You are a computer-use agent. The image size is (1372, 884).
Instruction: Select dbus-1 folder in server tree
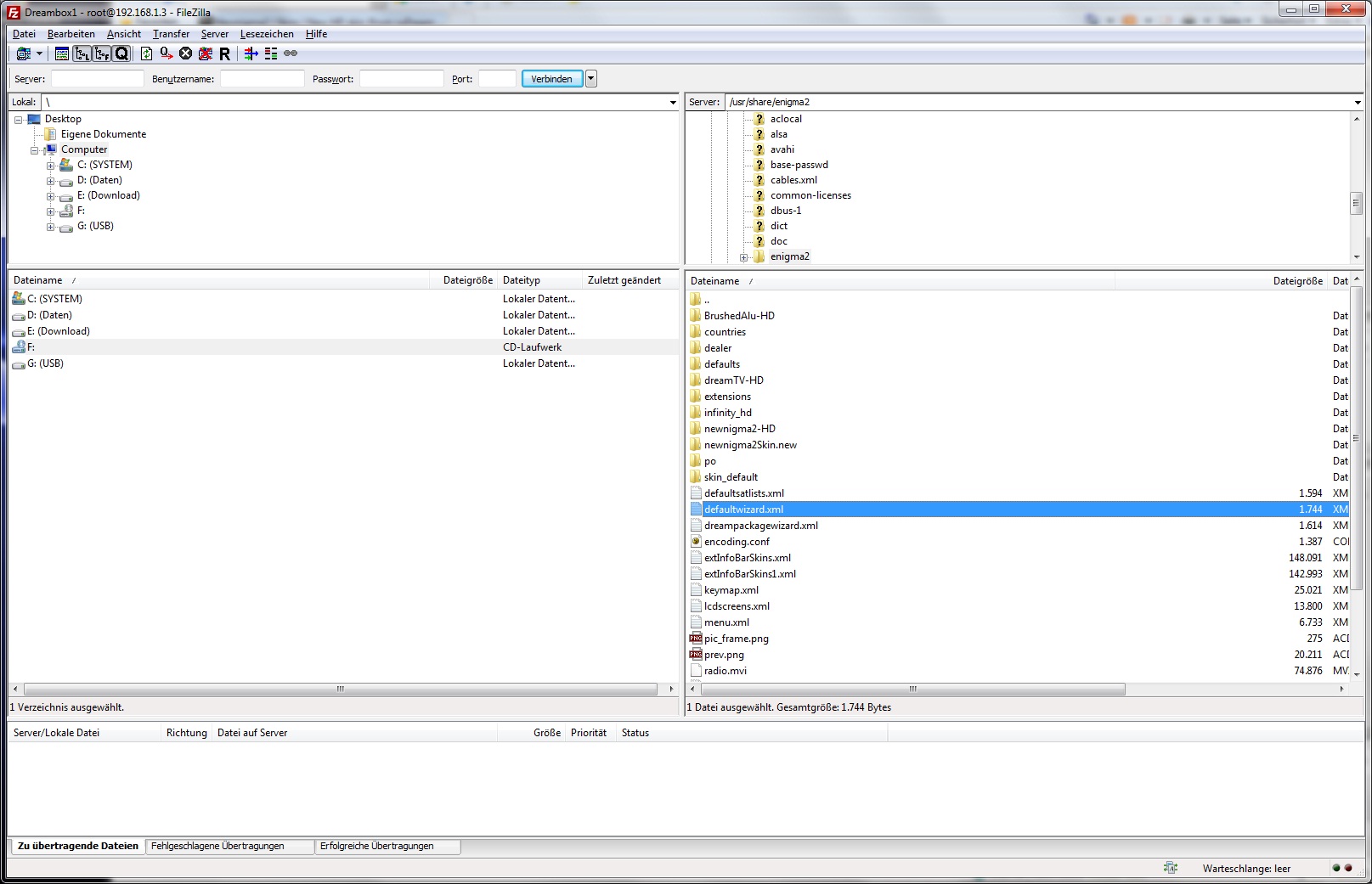tap(786, 211)
